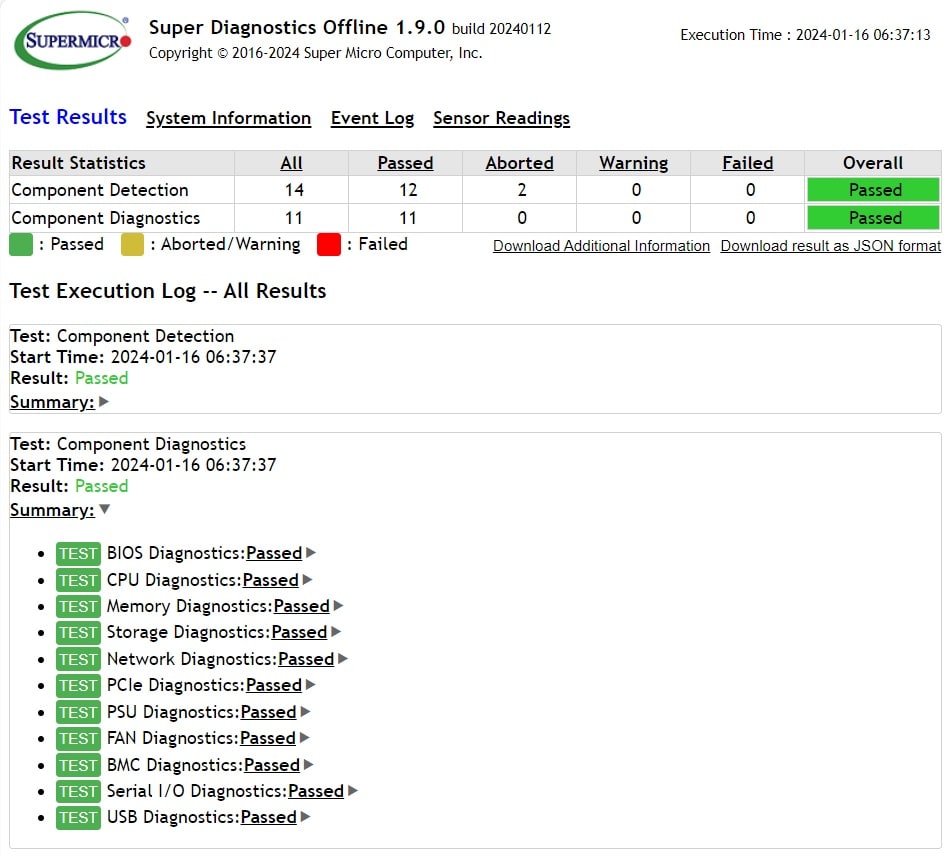Click the TEST badge next to CPU Diagnostics
951x858 pixels.
tap(78, 579)
